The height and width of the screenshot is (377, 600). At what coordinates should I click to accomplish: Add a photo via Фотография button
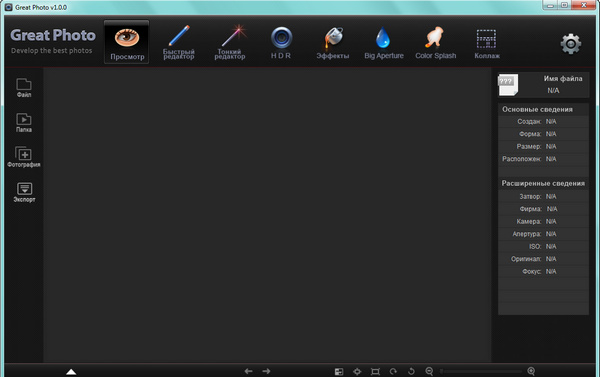tap(24, 157)
